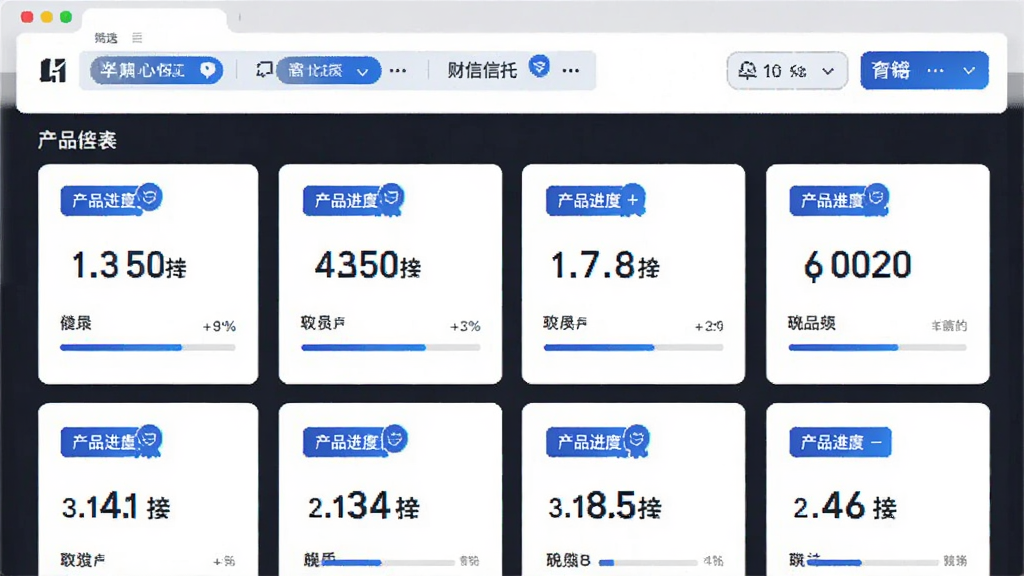1024x576 pixels.
Task: Click the progress bar on the 4350 card
Action: 391,347
